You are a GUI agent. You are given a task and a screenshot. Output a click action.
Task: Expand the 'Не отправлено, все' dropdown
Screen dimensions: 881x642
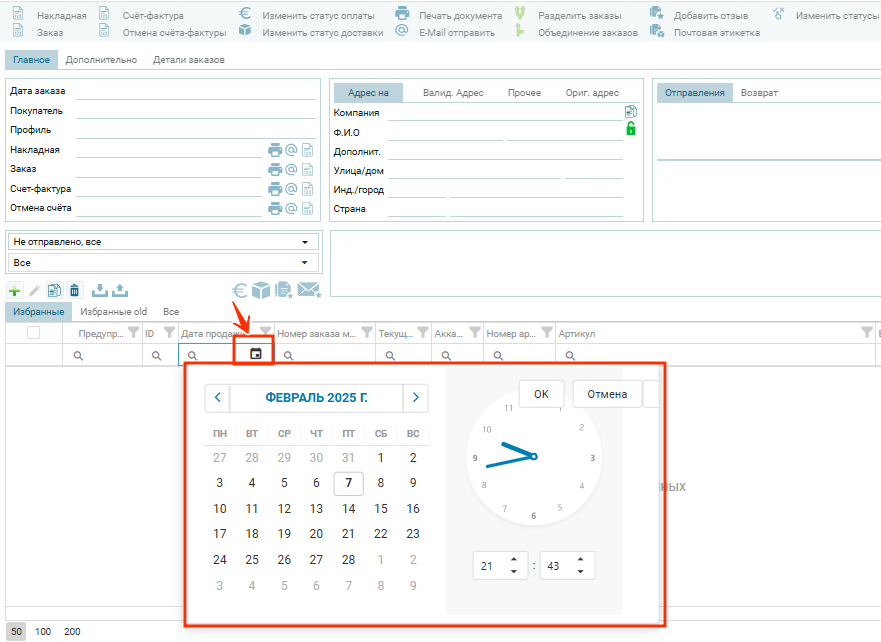pos(304,242)
